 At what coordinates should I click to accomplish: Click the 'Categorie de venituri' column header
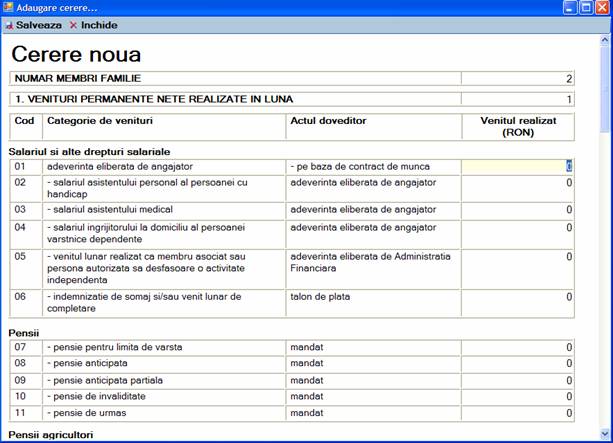pos(100,120)
